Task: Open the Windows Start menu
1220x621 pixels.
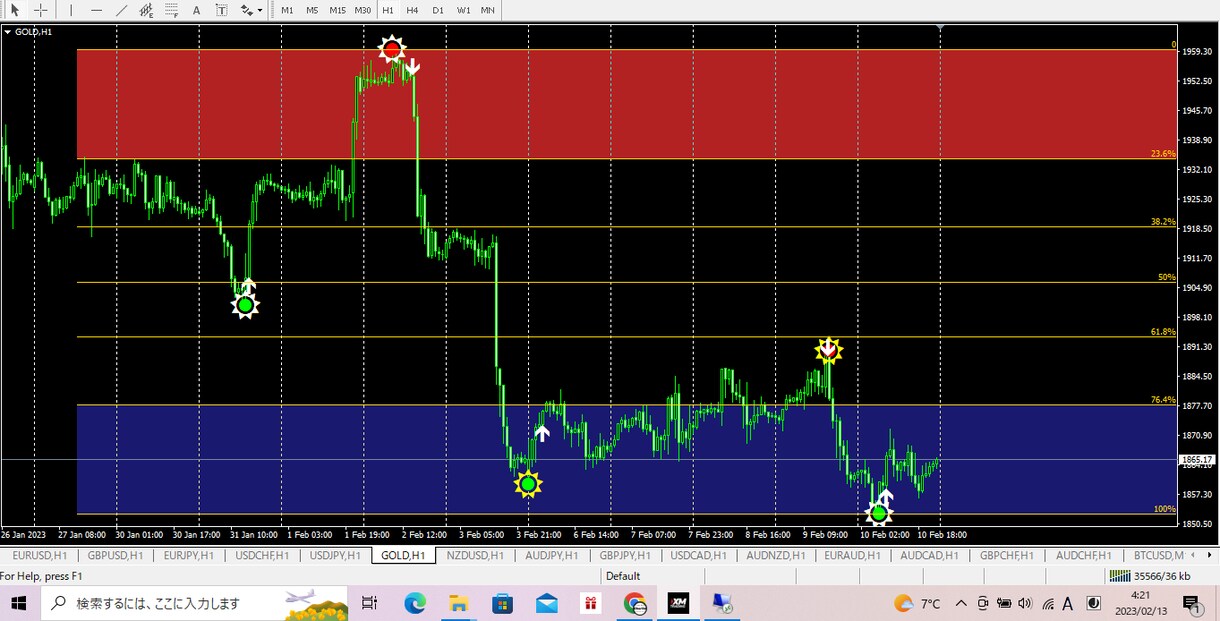Action: pyautogui.click(x=19, y=603)
